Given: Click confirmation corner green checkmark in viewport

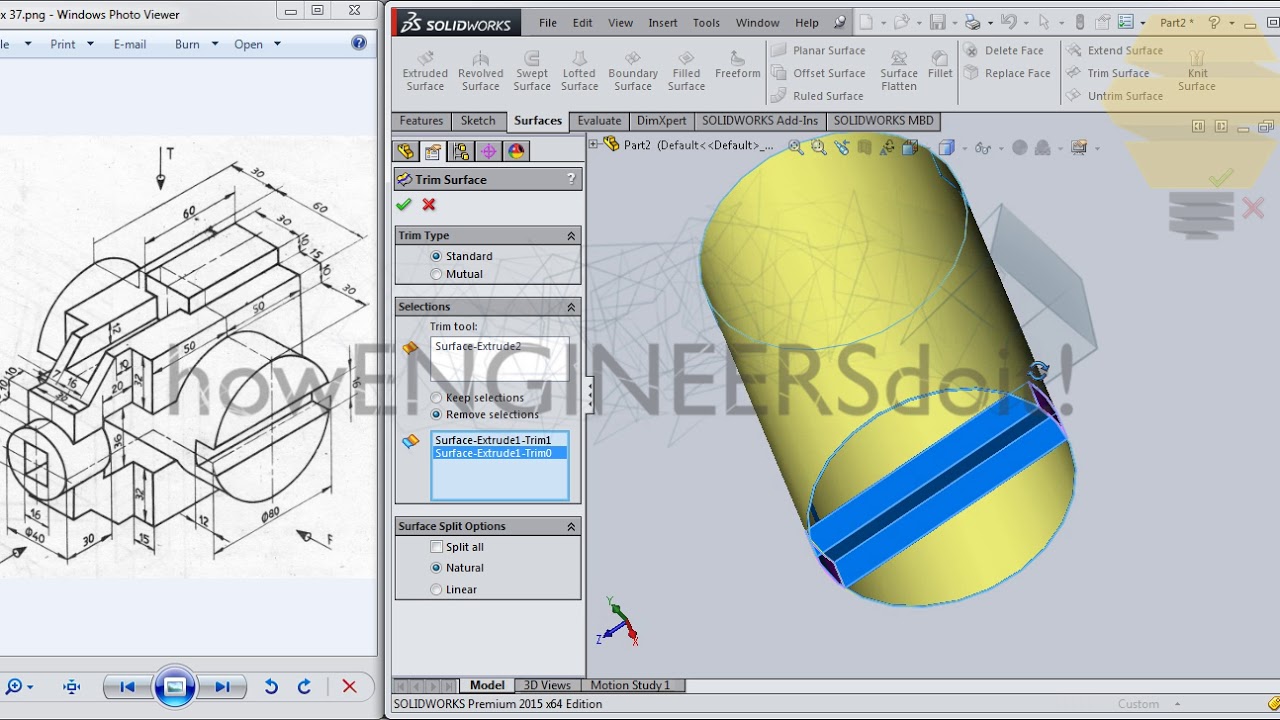Looking at the screenshot, I should 1220,179.
